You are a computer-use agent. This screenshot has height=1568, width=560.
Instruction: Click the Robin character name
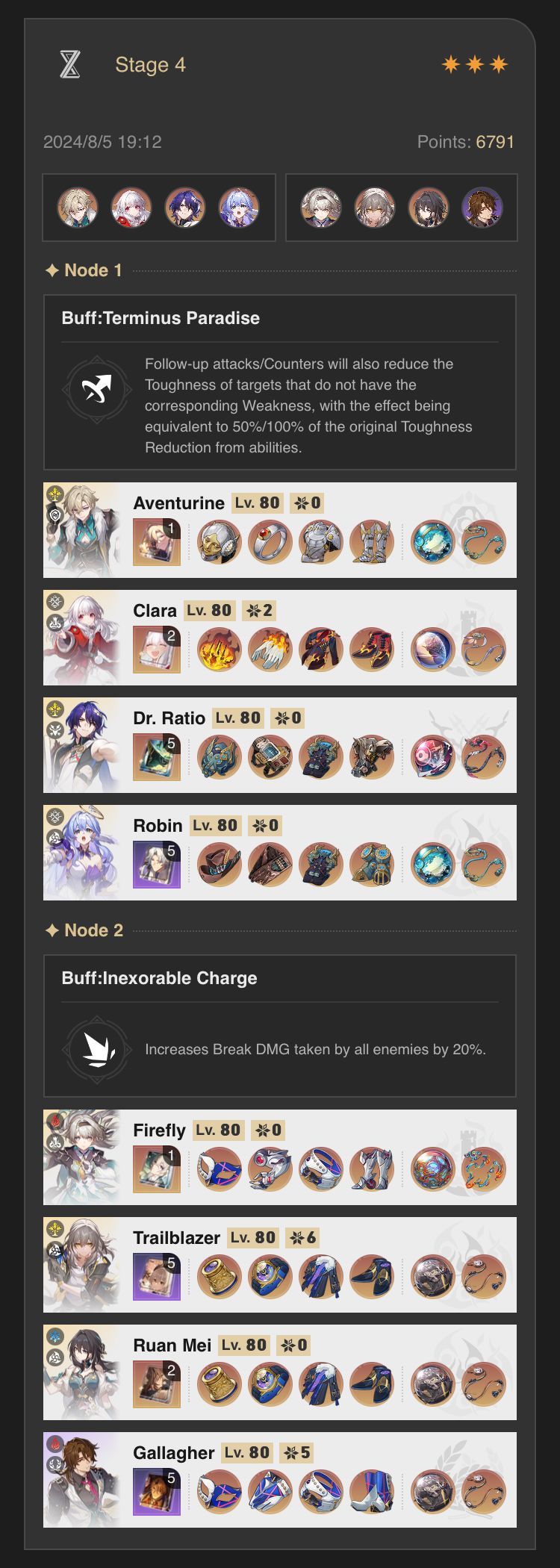pos(158,826)
